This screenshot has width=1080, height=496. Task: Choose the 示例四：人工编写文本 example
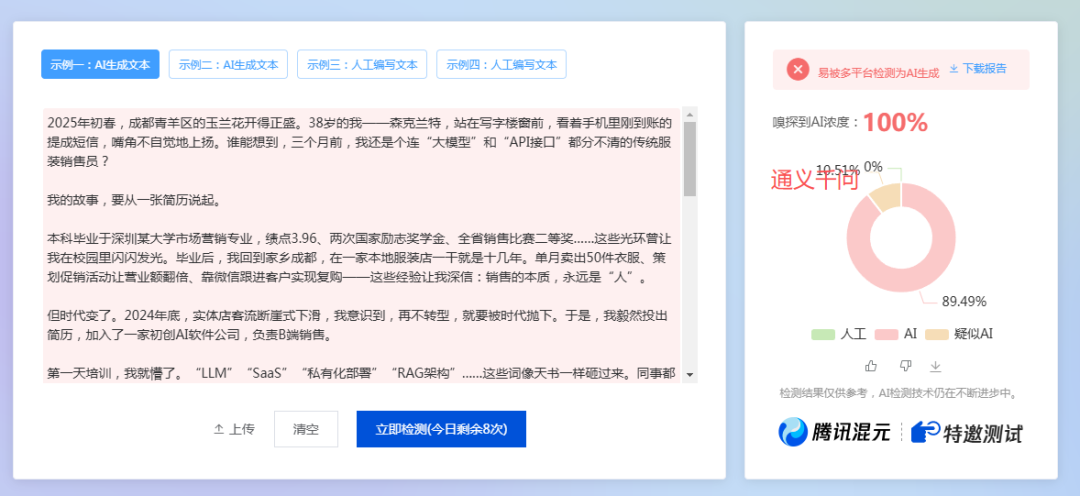coord(501,65)
